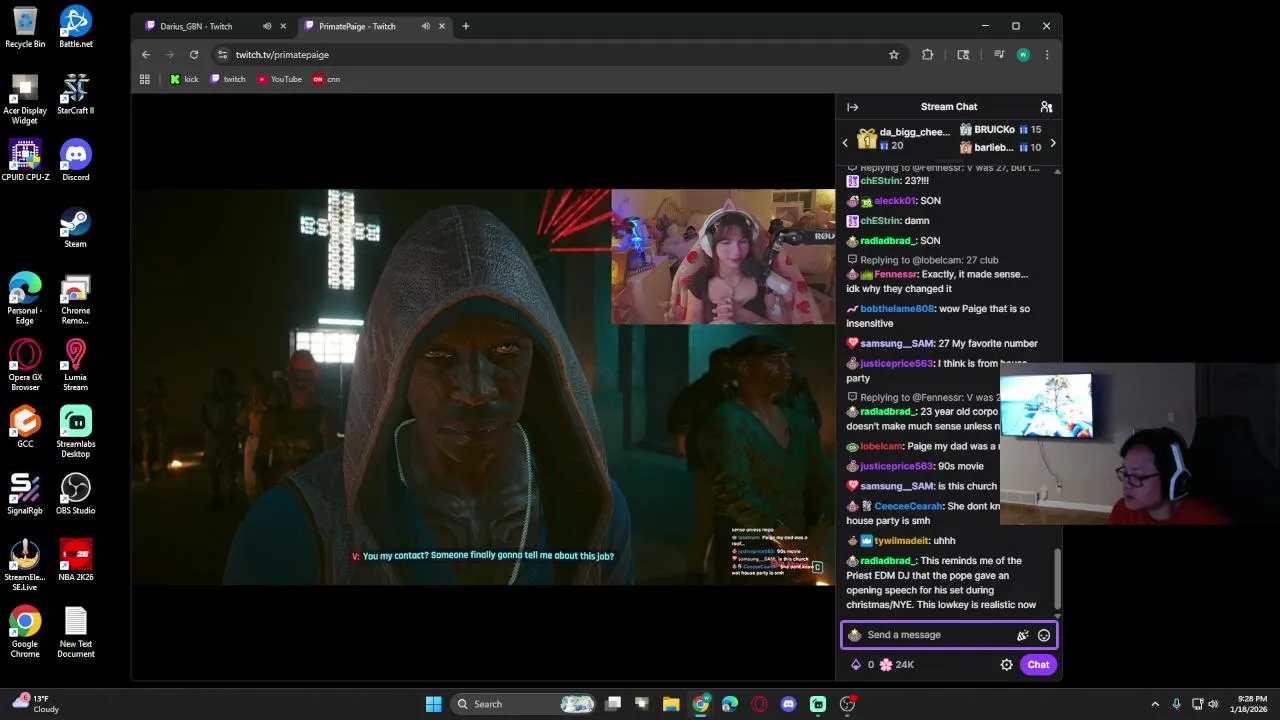Viewport: 1280px width, 720px height.
Task: Toggle microphone icon in system tray
Action: [x=1176, y=704]
